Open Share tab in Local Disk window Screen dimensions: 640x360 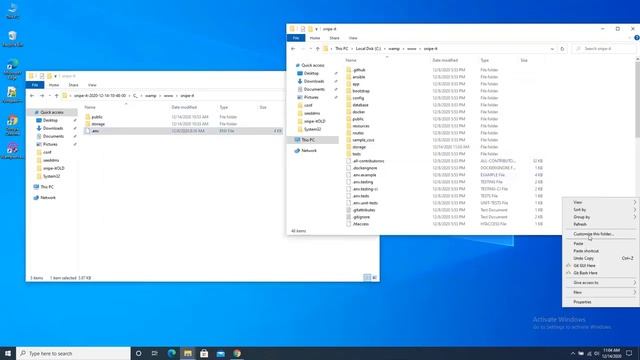(x=334, y=38)
